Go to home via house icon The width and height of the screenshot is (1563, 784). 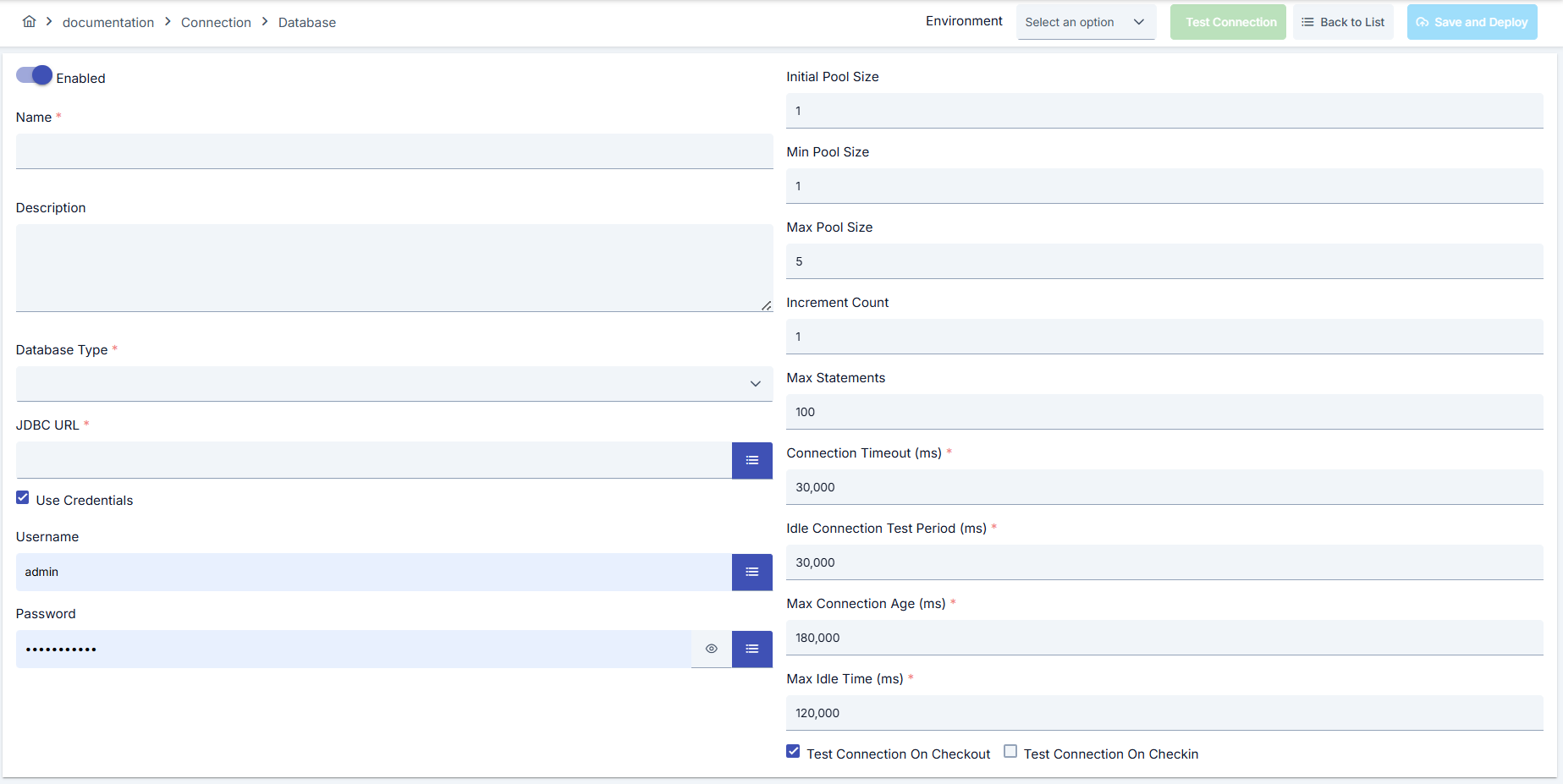[x=29, y=21]
